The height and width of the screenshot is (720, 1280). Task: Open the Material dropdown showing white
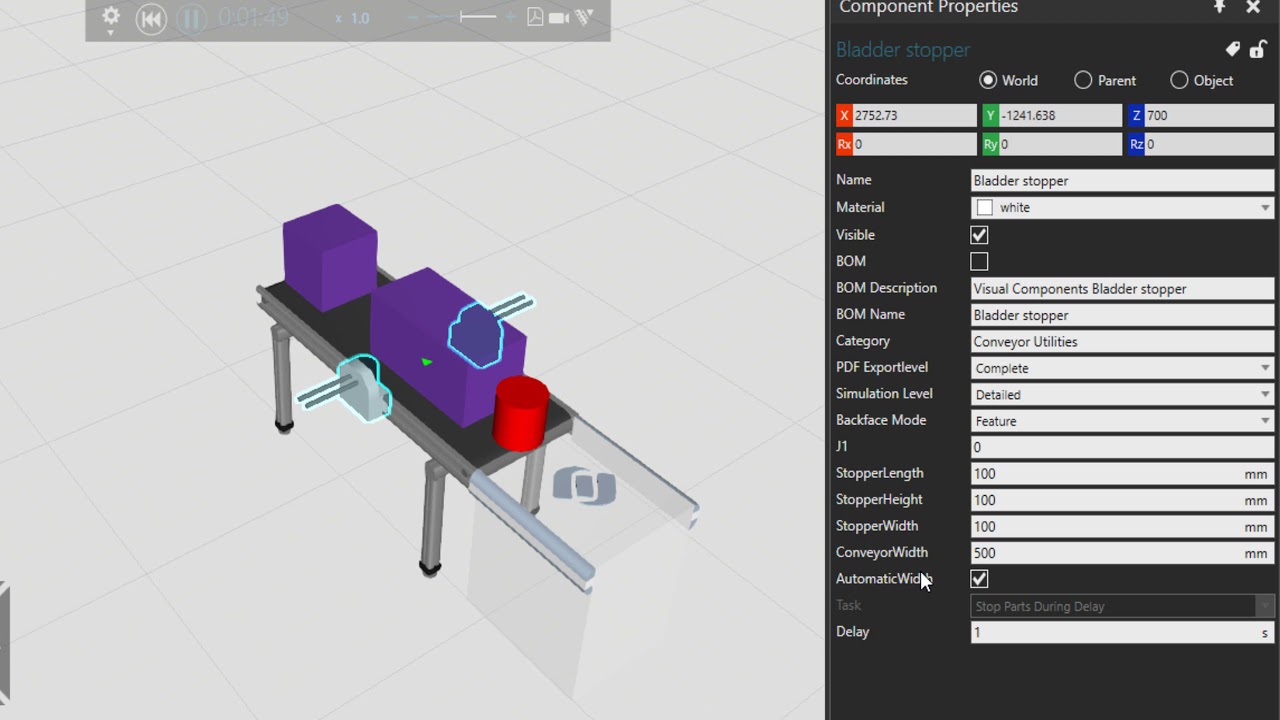pyautogui.click(x=1263, y=207)
